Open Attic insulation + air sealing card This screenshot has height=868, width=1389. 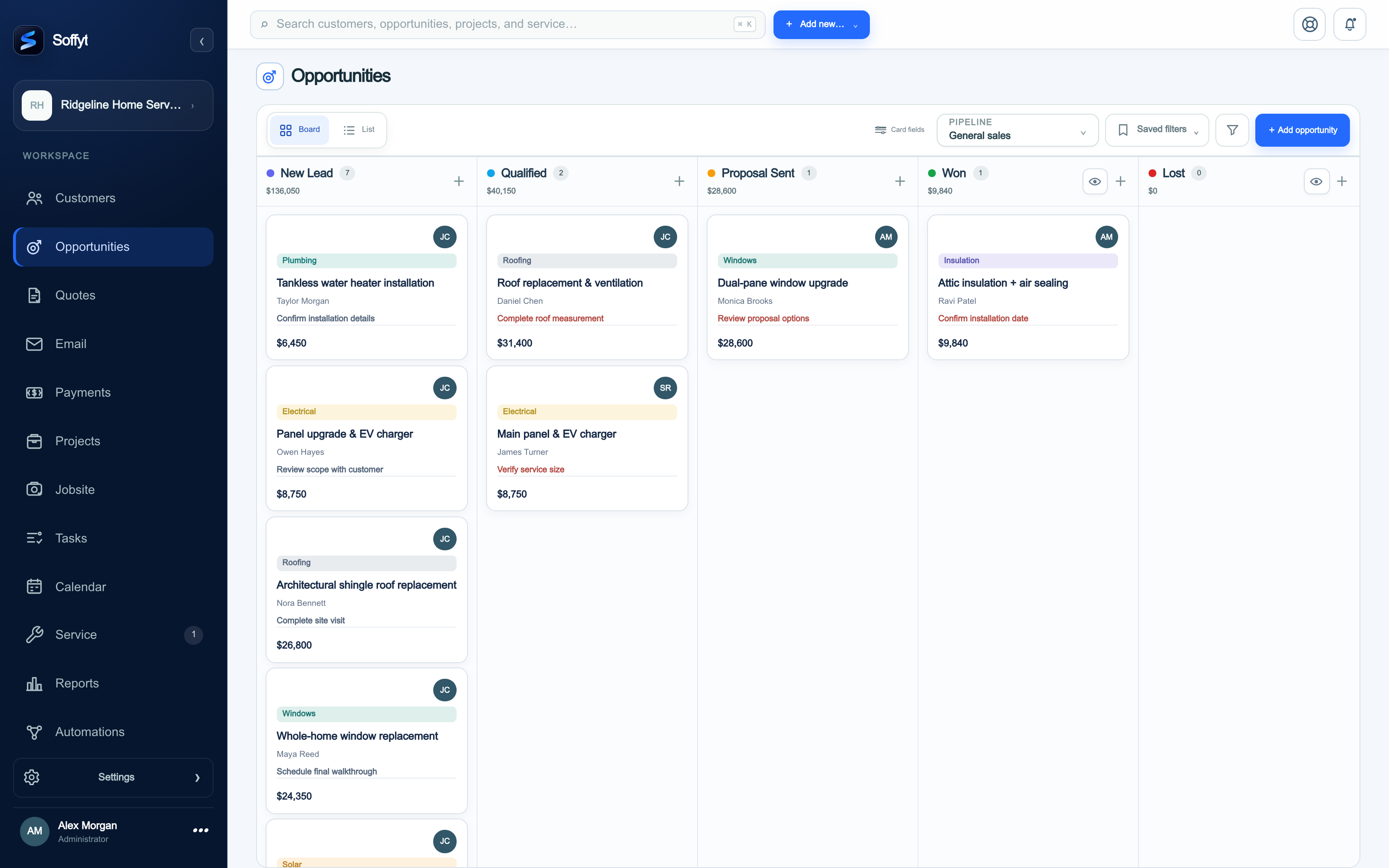click(x=1027, y=288)
